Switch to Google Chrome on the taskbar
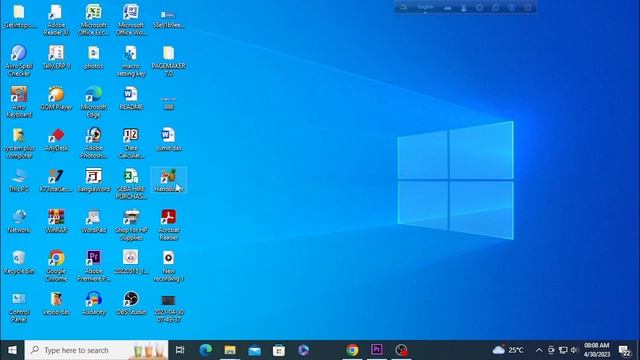The width and height of the screenshot is (640, 360). point(352,350)
